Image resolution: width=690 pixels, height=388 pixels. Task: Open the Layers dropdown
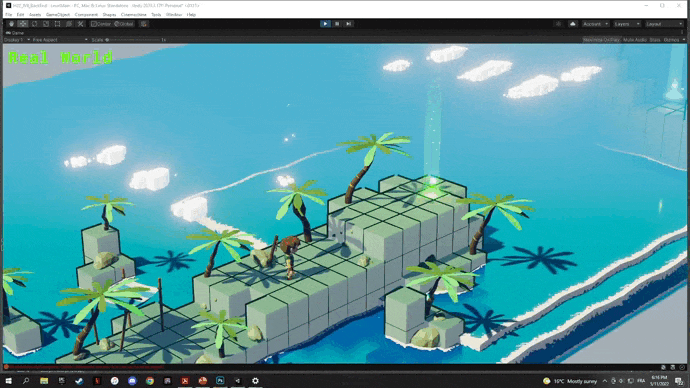pos(627,24)
